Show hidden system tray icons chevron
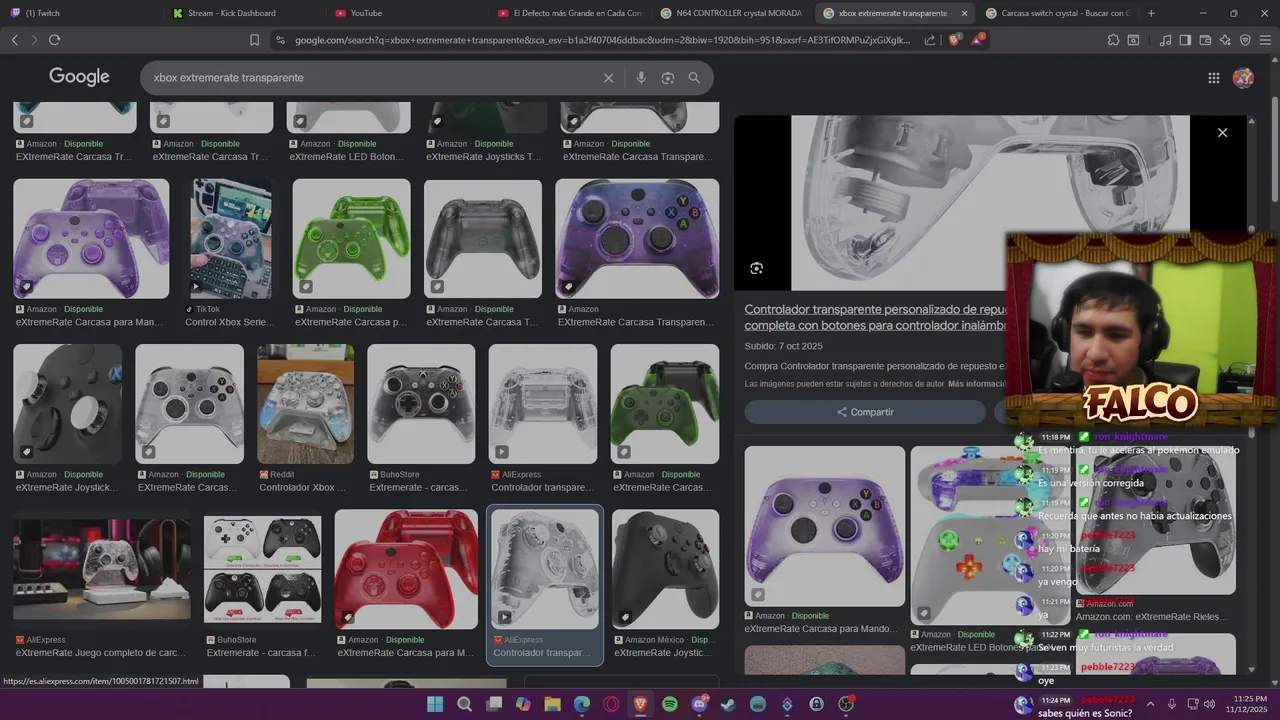The image size is (1280, 720). 1150,704
